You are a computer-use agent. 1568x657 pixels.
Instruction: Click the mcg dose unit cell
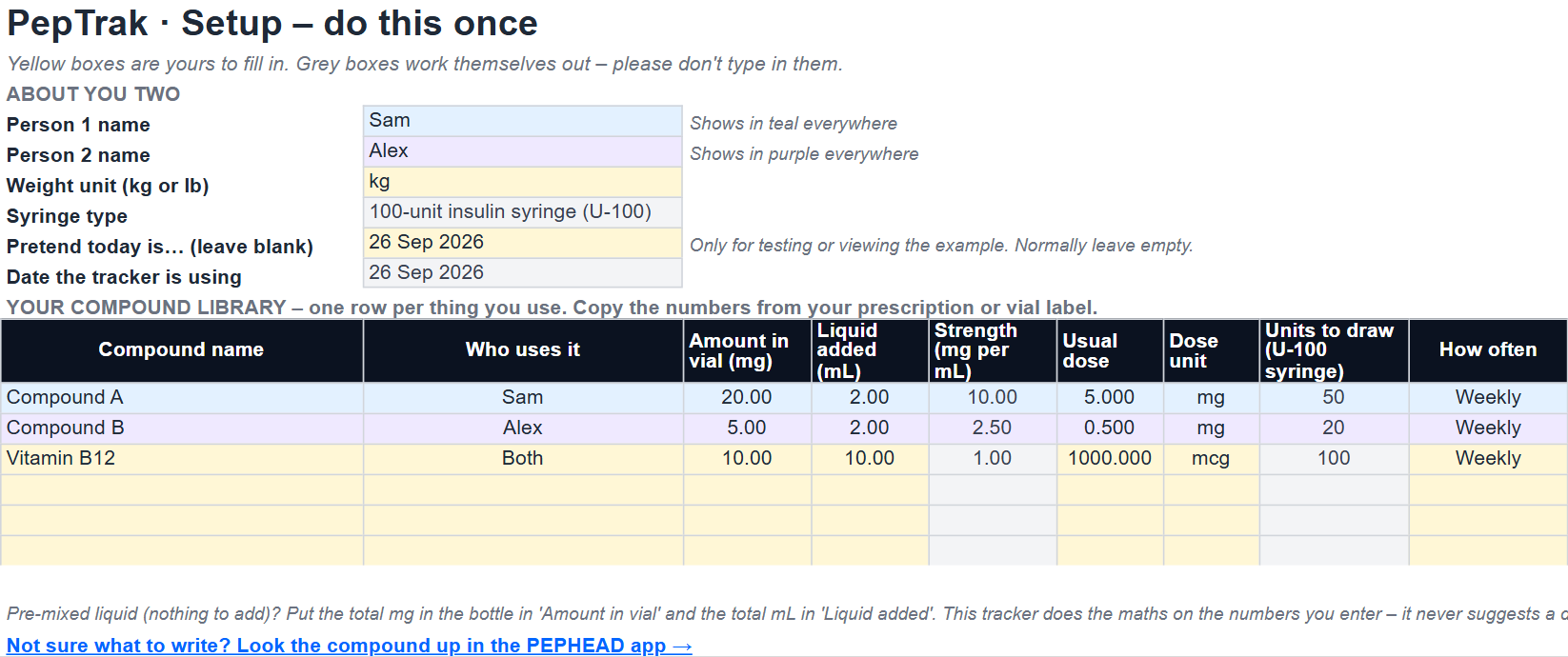[x=1211, y=459]
